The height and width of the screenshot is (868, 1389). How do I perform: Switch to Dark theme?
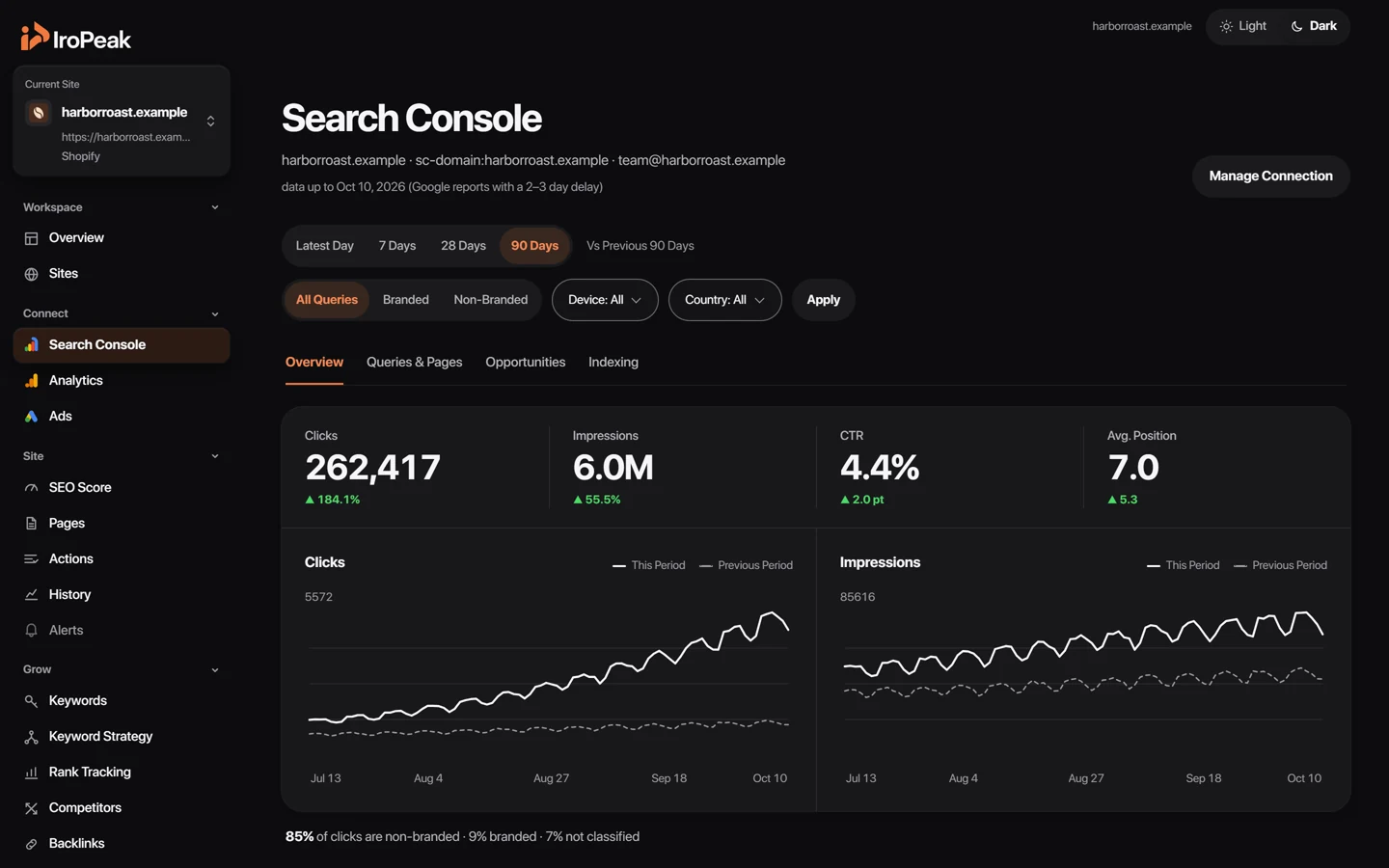coord(1314,26)
